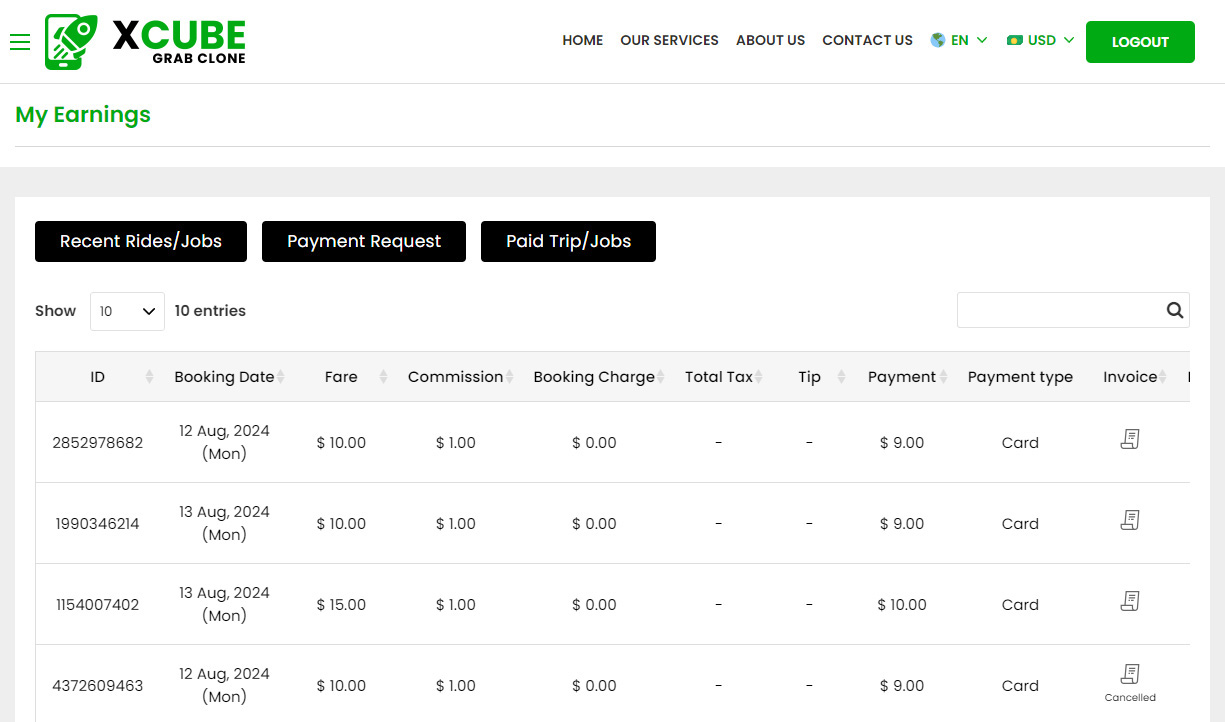Open OUR SERVICES from navigation
1225x722 pixels.
(x=669, y=41)
